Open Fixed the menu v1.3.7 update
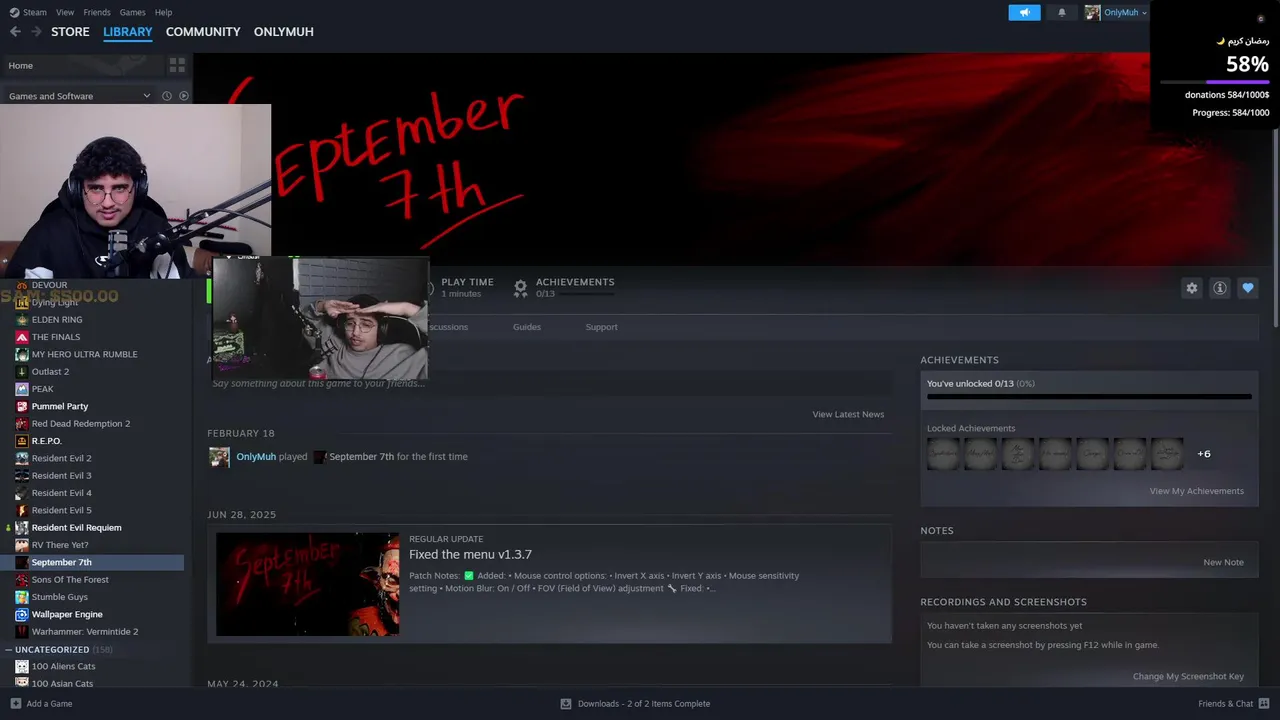Screen dimensions: 1280x720 point(470,554)
